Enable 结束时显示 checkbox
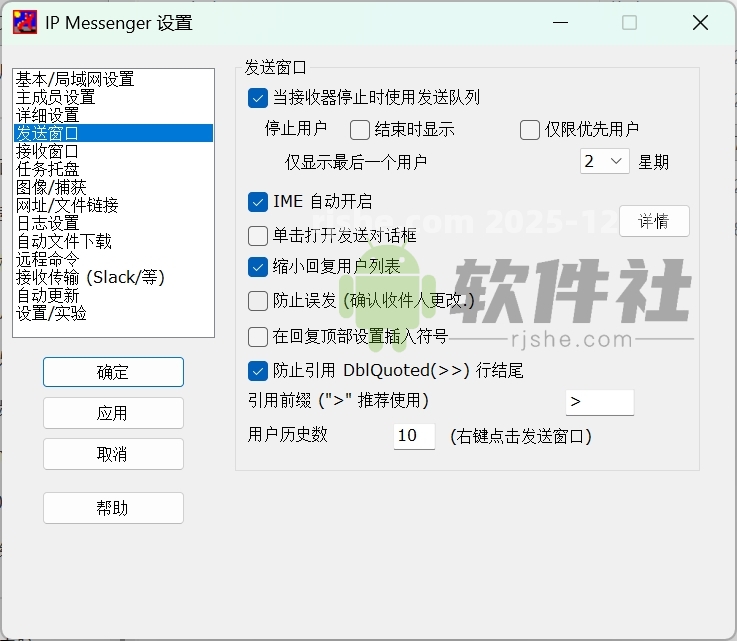 pyautogui.click(x=360, y=129)
